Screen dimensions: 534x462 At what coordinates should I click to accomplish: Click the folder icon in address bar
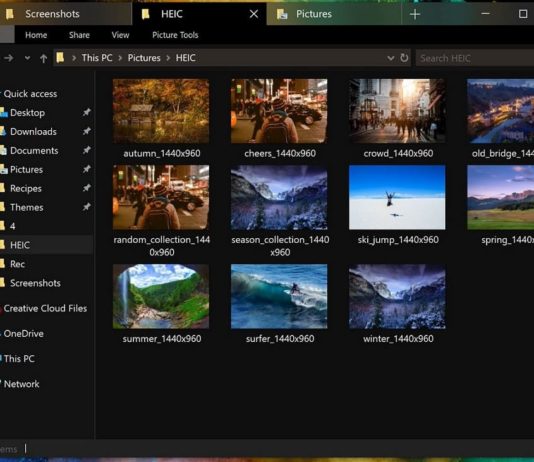(x=60, y=58)
